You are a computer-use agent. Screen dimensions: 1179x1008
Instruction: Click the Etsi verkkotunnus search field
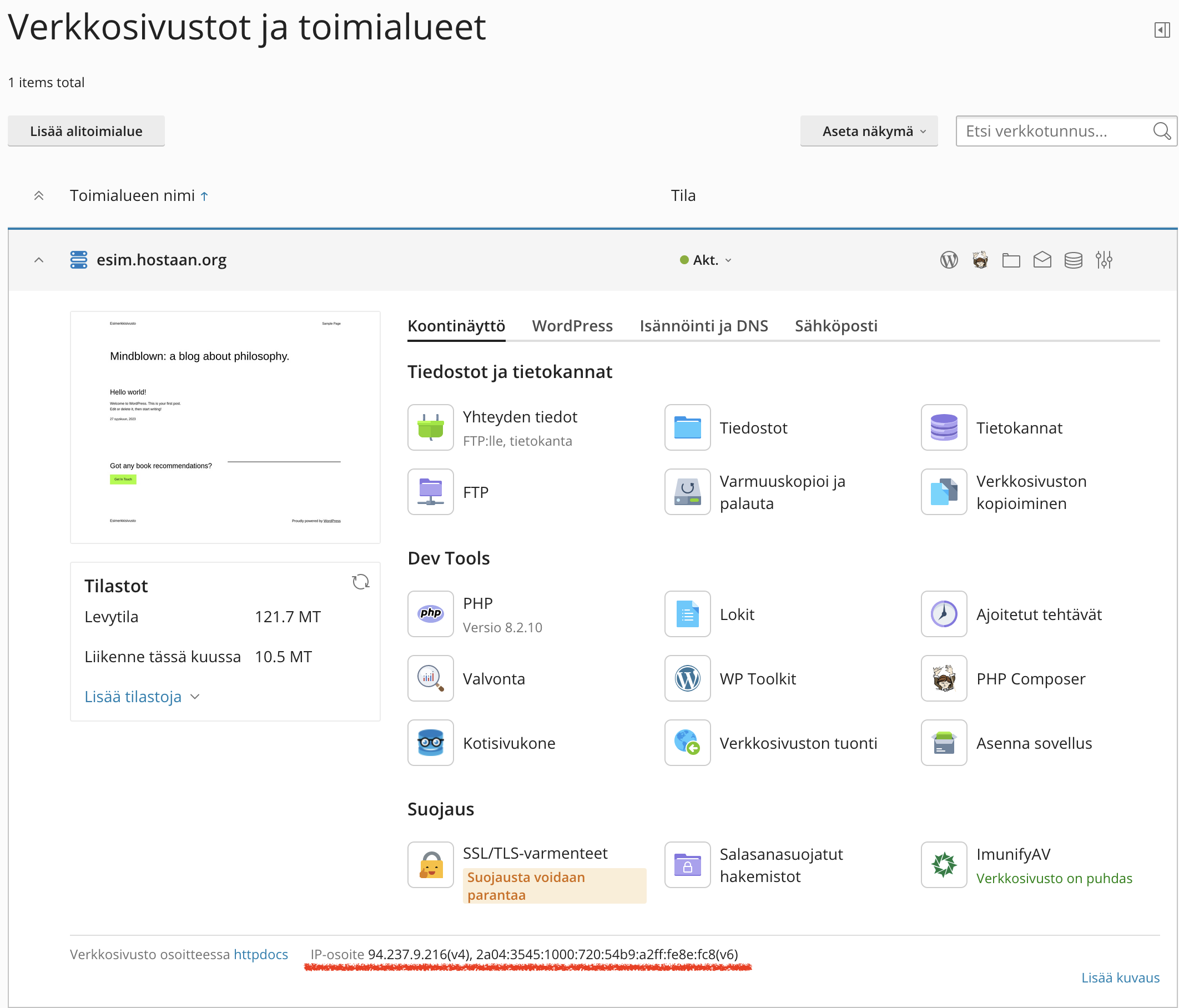coord(1066,131)
